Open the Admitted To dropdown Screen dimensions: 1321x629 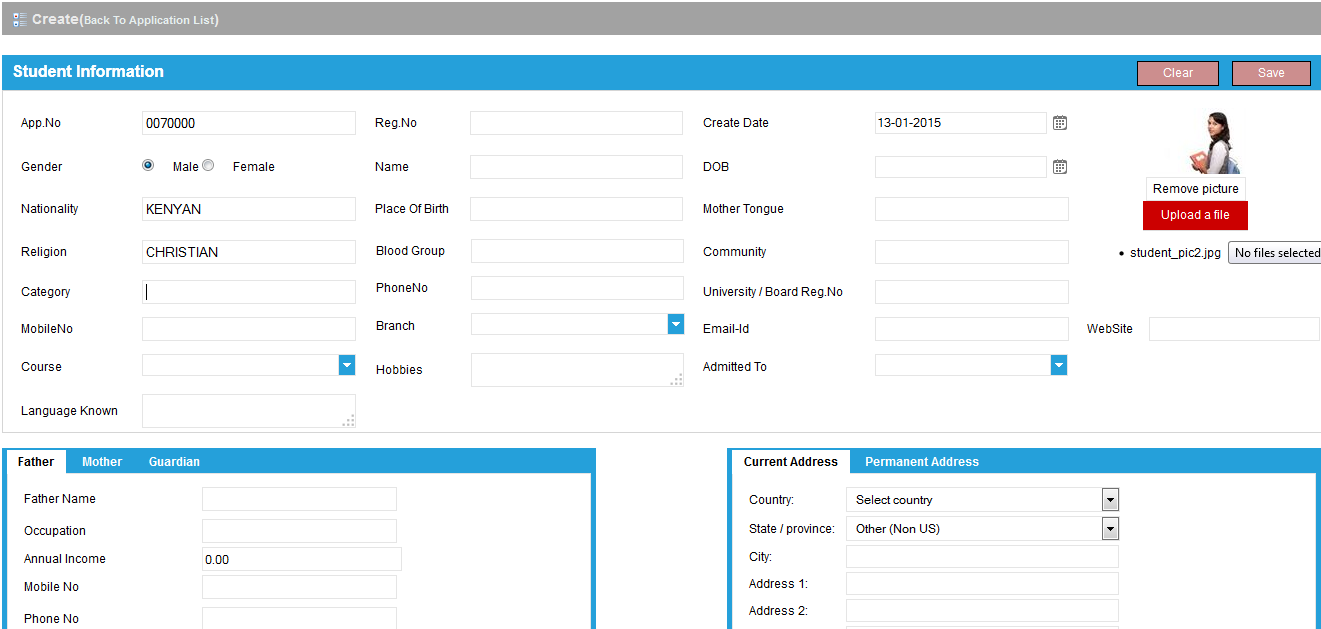(1059, 366)
